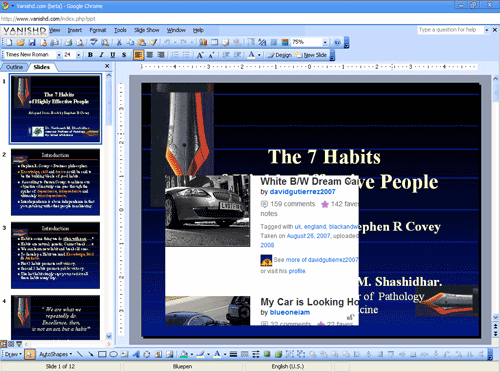Click the Design button
500x372 pixels.
point(280,55)
